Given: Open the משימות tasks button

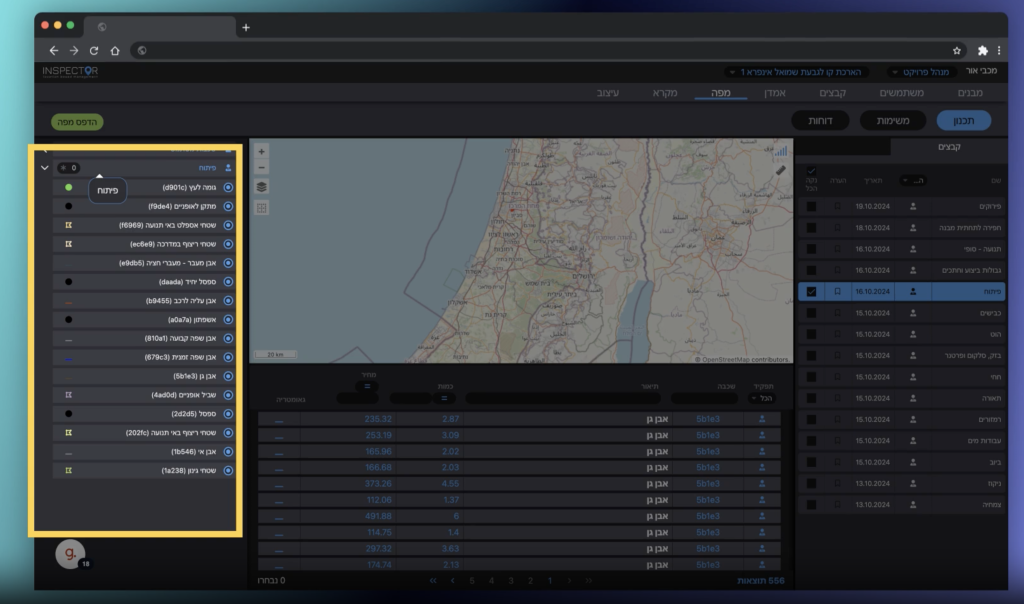Looking at the screenshot, I should coord(892,121).
